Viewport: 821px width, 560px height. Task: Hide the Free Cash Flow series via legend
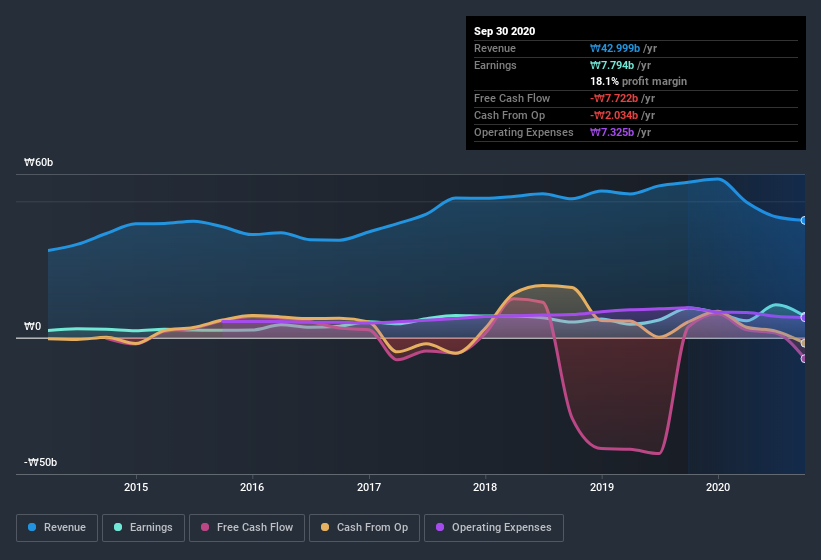[x=247, y=527]
